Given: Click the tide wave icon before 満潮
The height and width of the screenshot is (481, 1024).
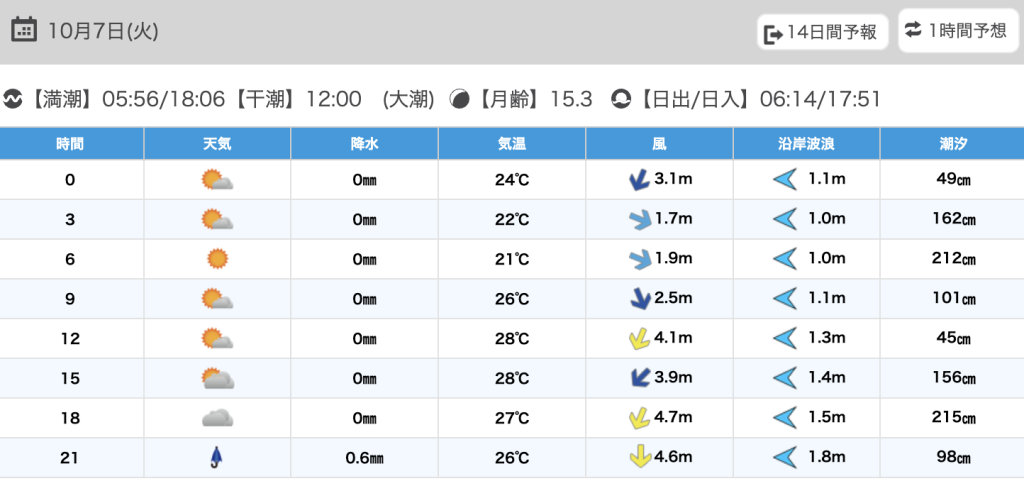Looking at the screenshot, I should (13, 99).
